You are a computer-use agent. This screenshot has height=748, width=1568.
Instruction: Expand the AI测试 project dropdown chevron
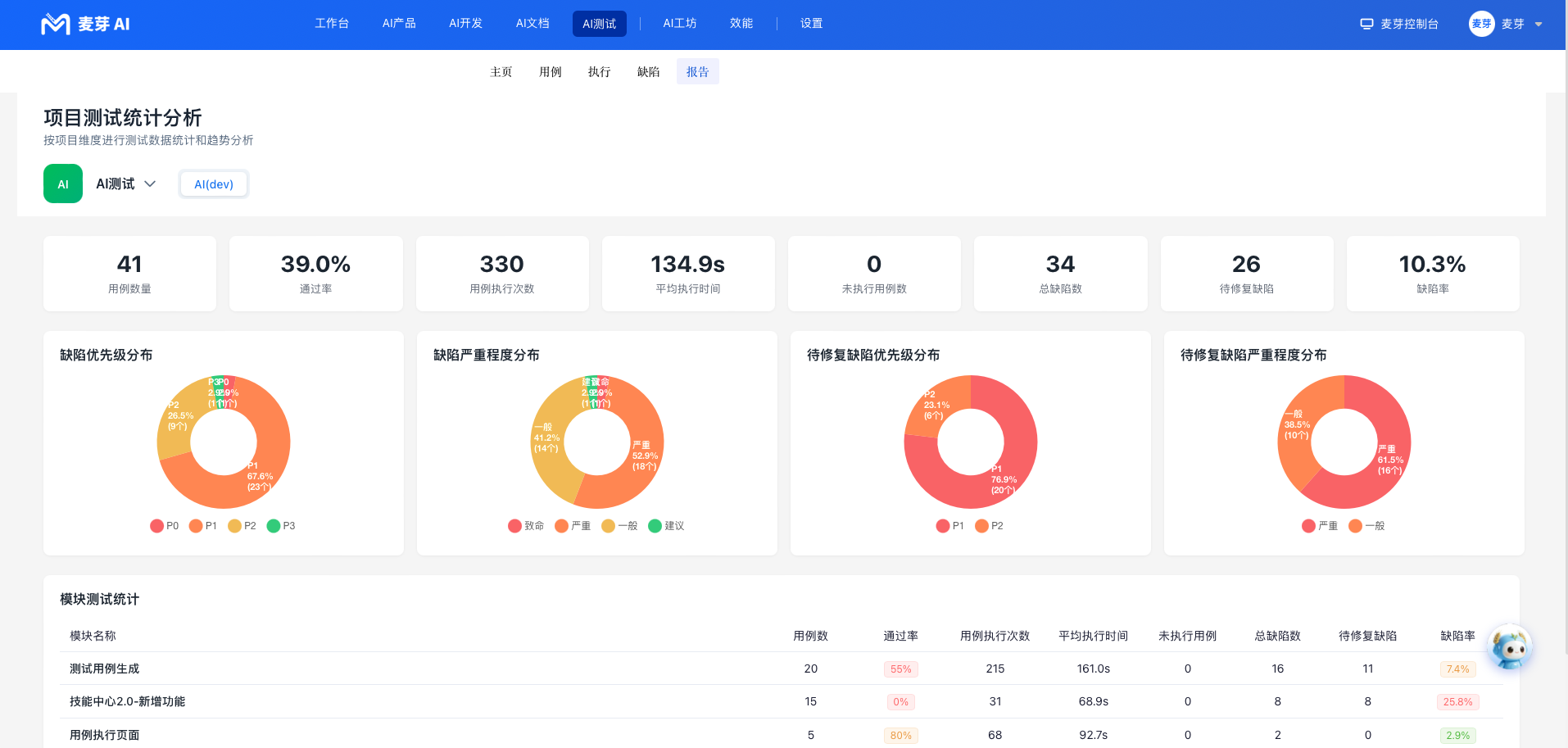pyautogui.click(x=150, y=184)
